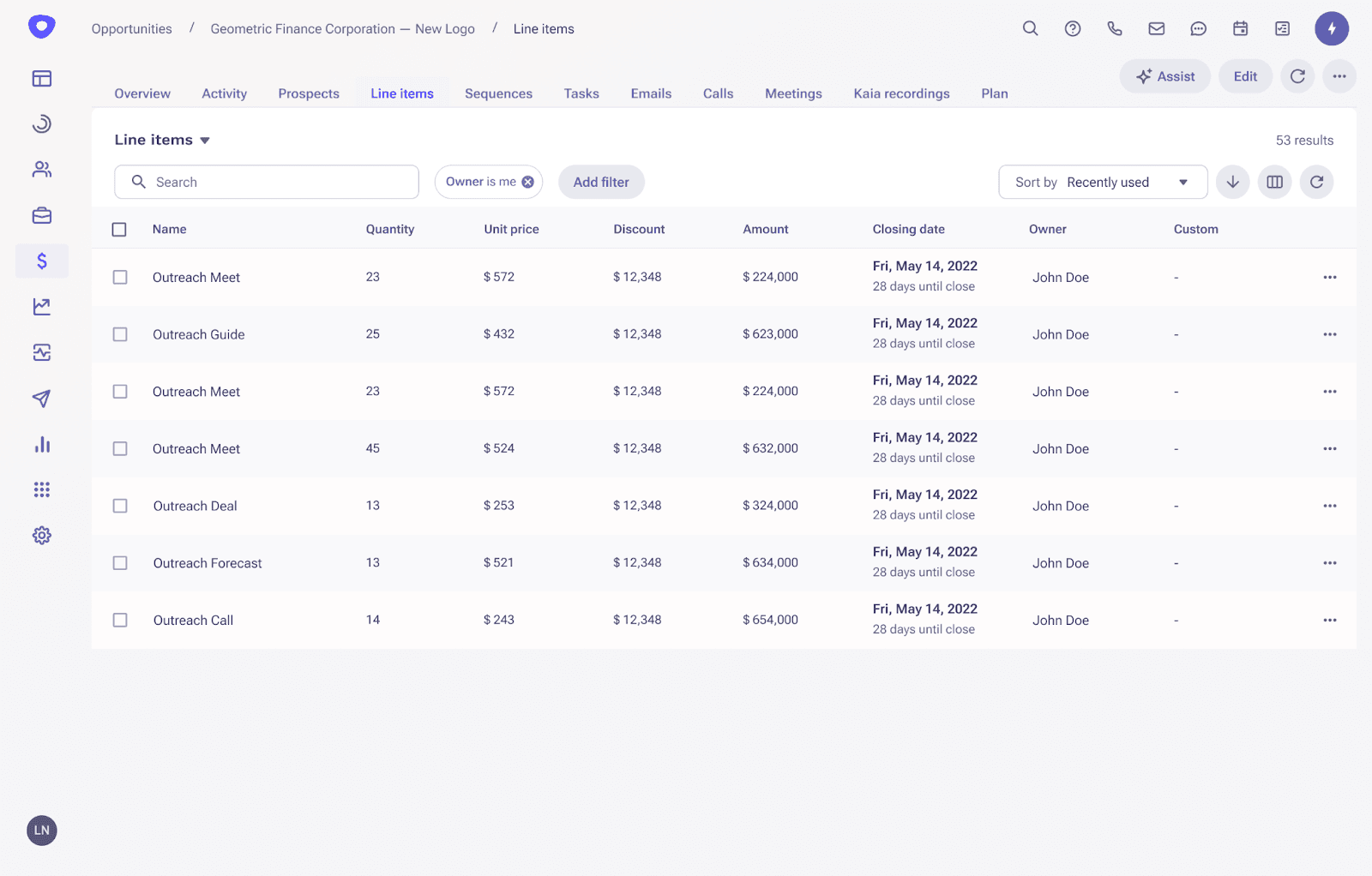
Task: Open the calendar icon in header
Action: 1240,28
